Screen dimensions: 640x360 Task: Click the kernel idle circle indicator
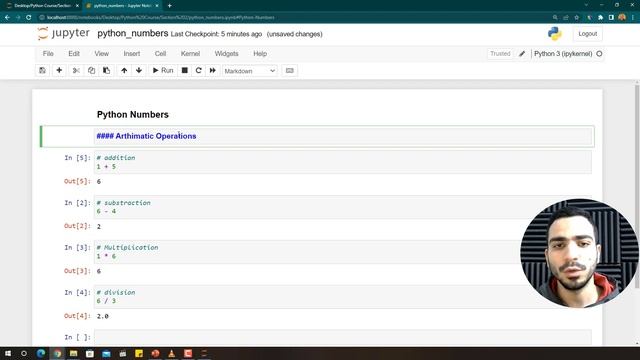[x=599, y=53]
